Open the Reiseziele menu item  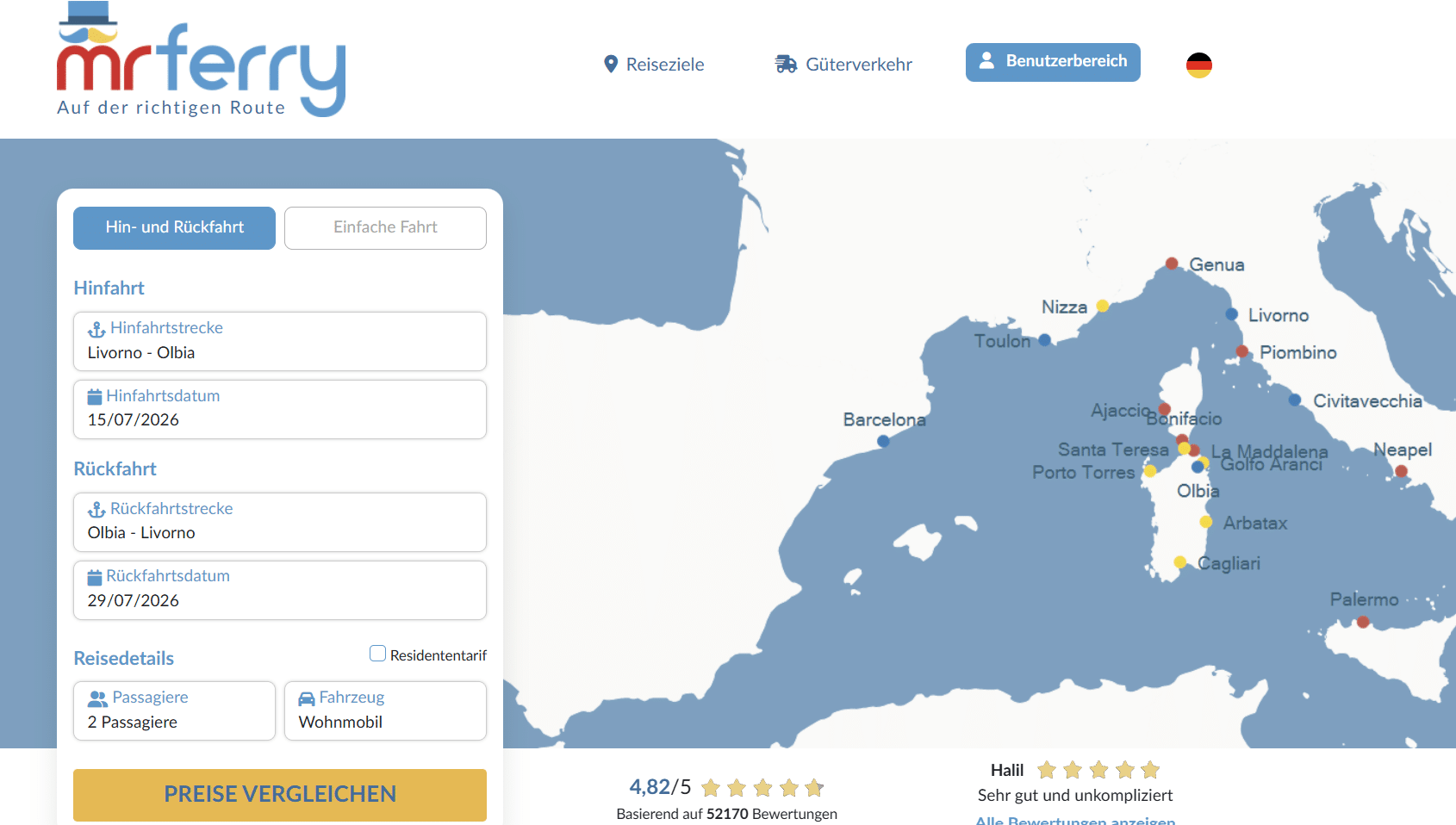[654, 65]
